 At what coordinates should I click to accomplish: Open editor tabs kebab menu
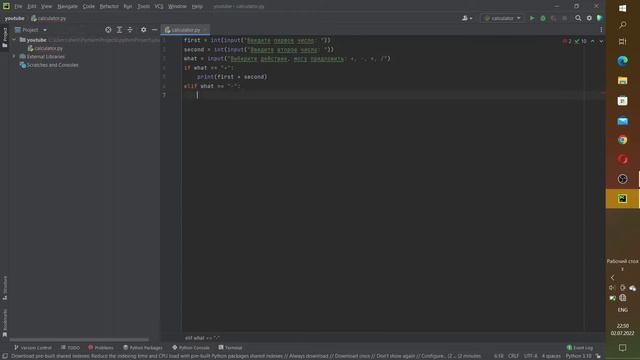click(601, 30)
